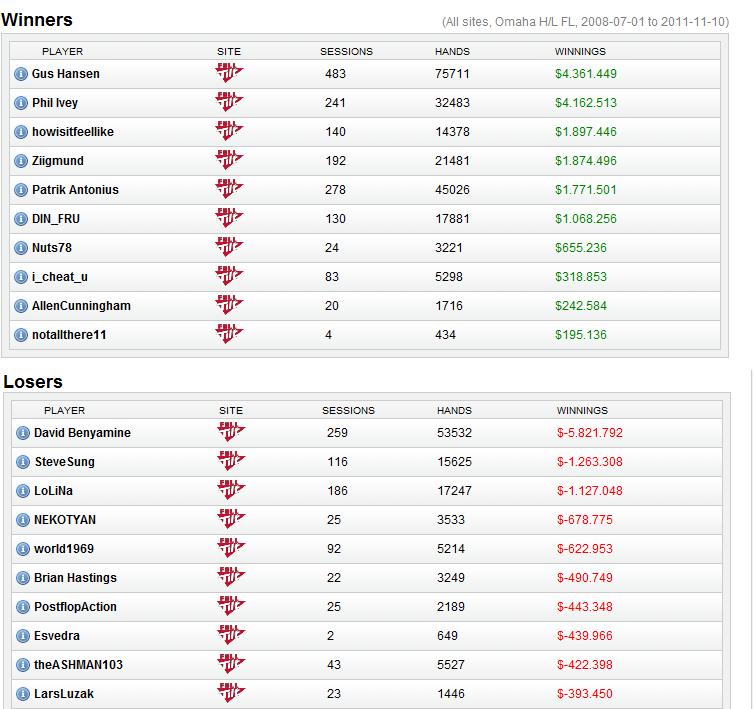Image resolution: width=754 pixels, height=709 pixels.
Task: Click info icon next to DIN_FRU
Action: point(21,219)
